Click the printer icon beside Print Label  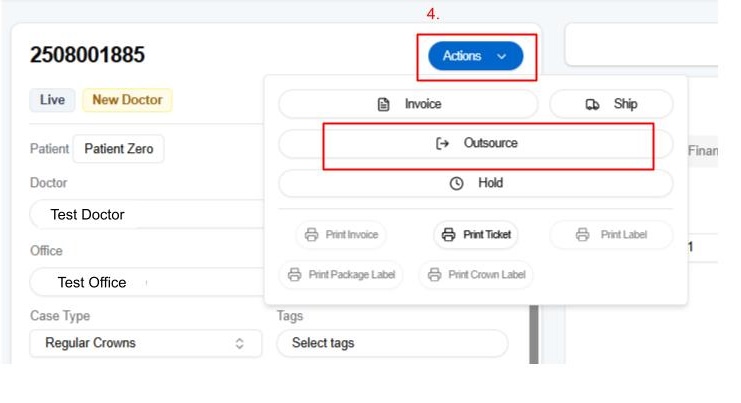click(x=583, y=234)
